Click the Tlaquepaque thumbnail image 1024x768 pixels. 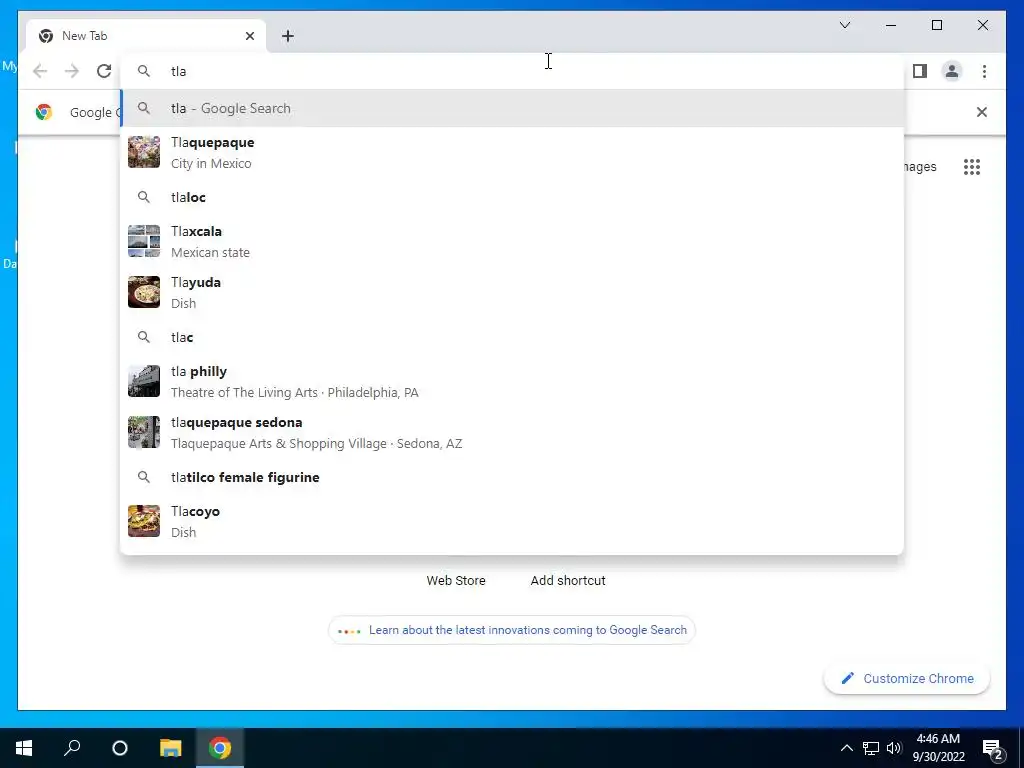[144, 152]
